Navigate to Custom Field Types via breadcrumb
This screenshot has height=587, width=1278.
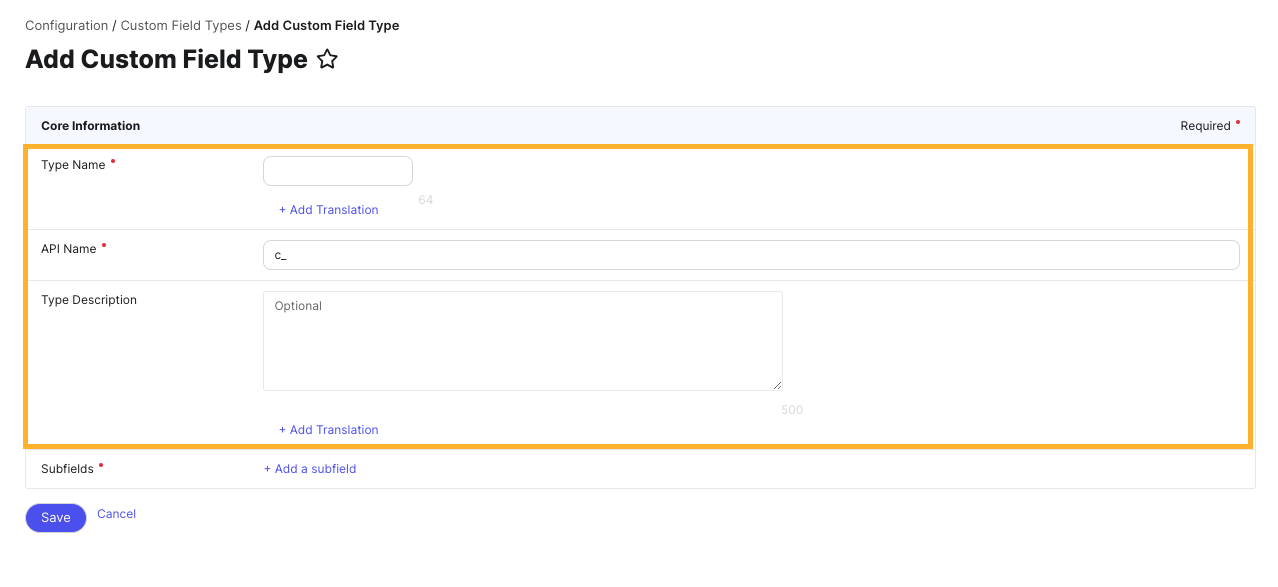(180, 25)
